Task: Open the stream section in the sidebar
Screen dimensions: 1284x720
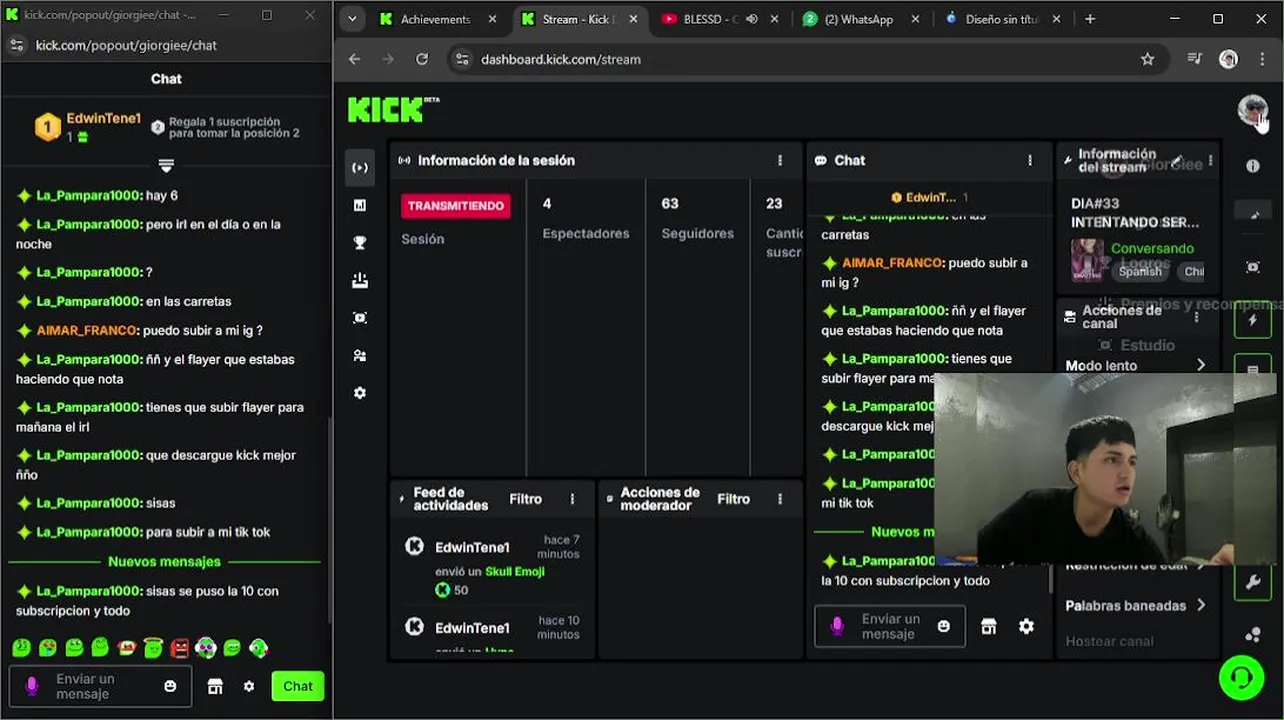Action: click(x=360, y=167)
